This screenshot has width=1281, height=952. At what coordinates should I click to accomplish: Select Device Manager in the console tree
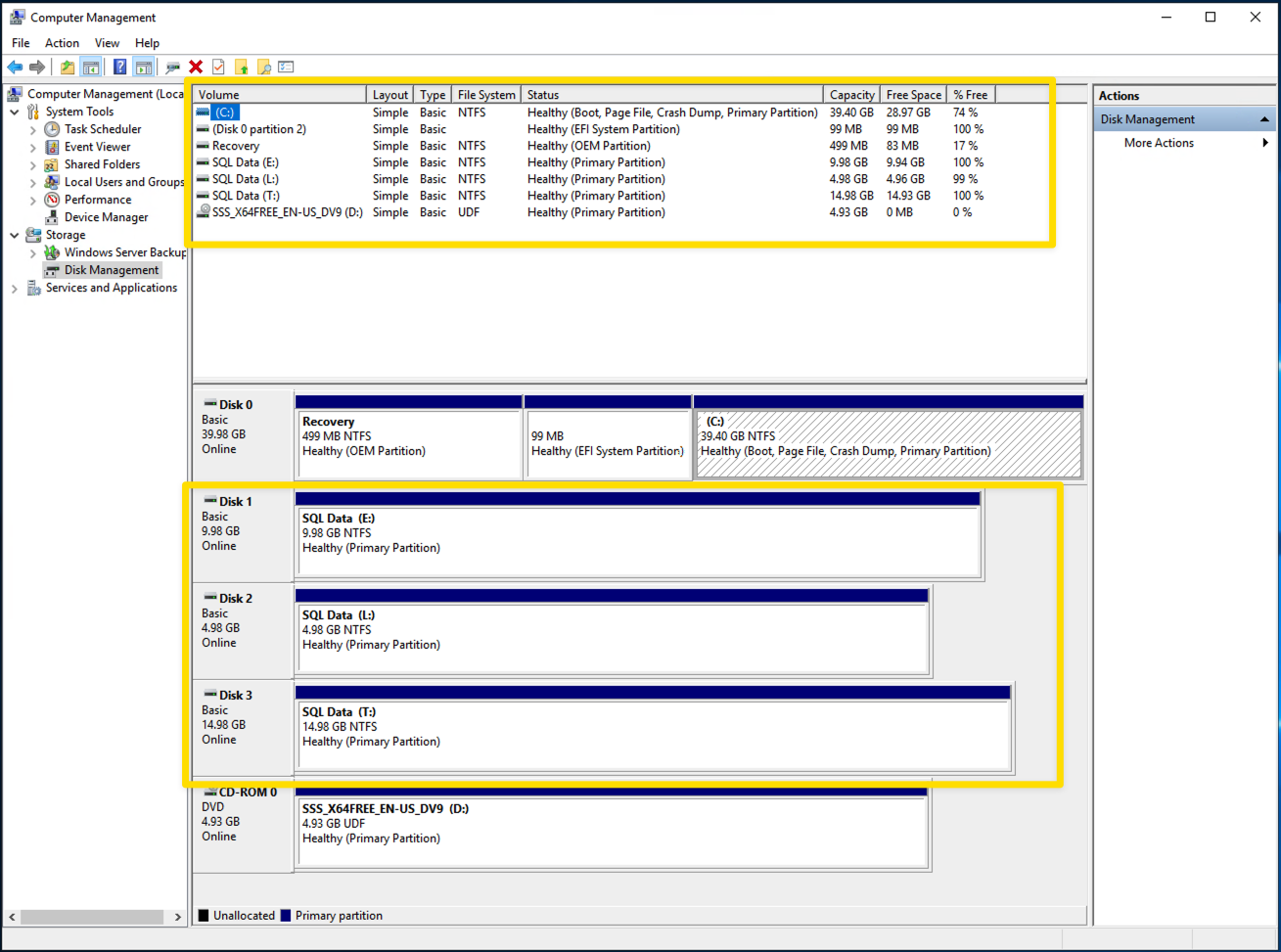point(106,217)
